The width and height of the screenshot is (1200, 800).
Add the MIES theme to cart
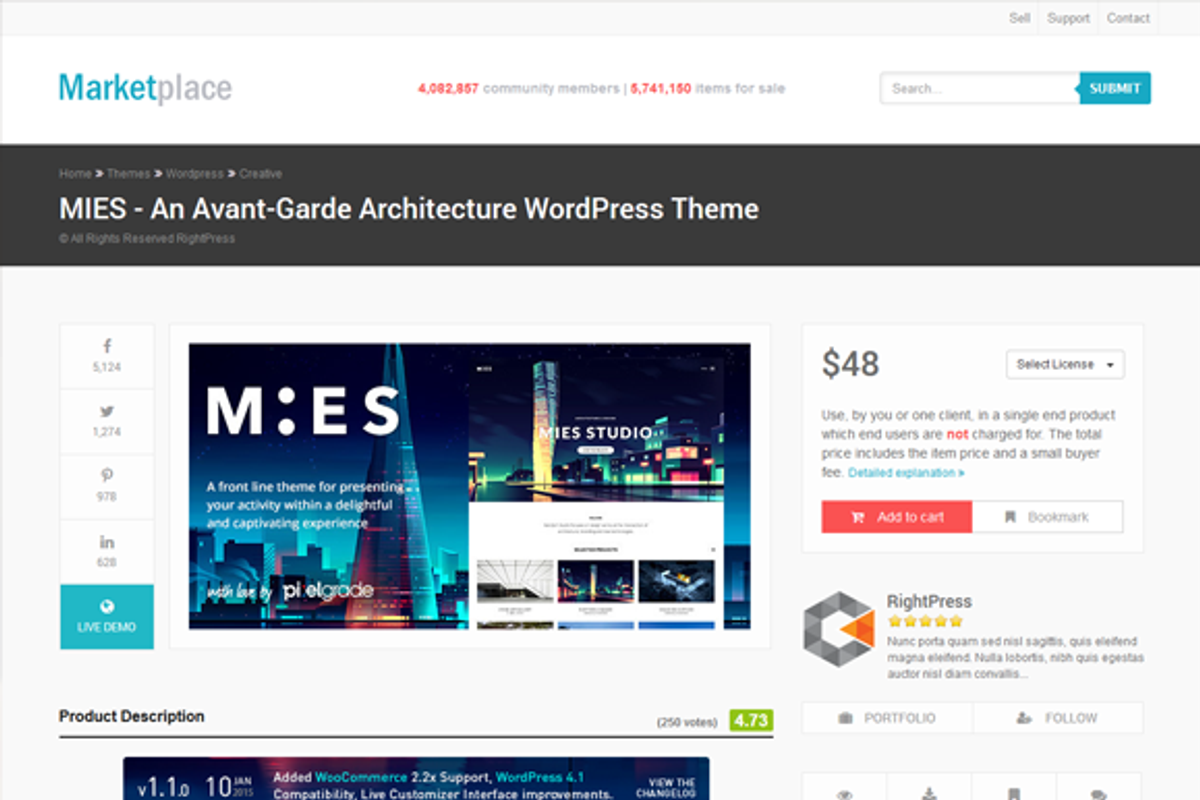[896, 516]
